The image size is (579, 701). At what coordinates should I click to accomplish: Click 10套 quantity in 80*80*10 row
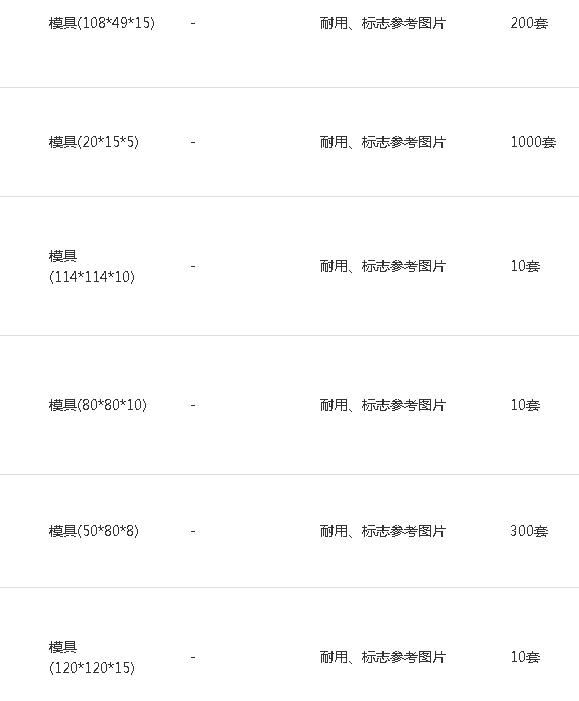[525, 405]
